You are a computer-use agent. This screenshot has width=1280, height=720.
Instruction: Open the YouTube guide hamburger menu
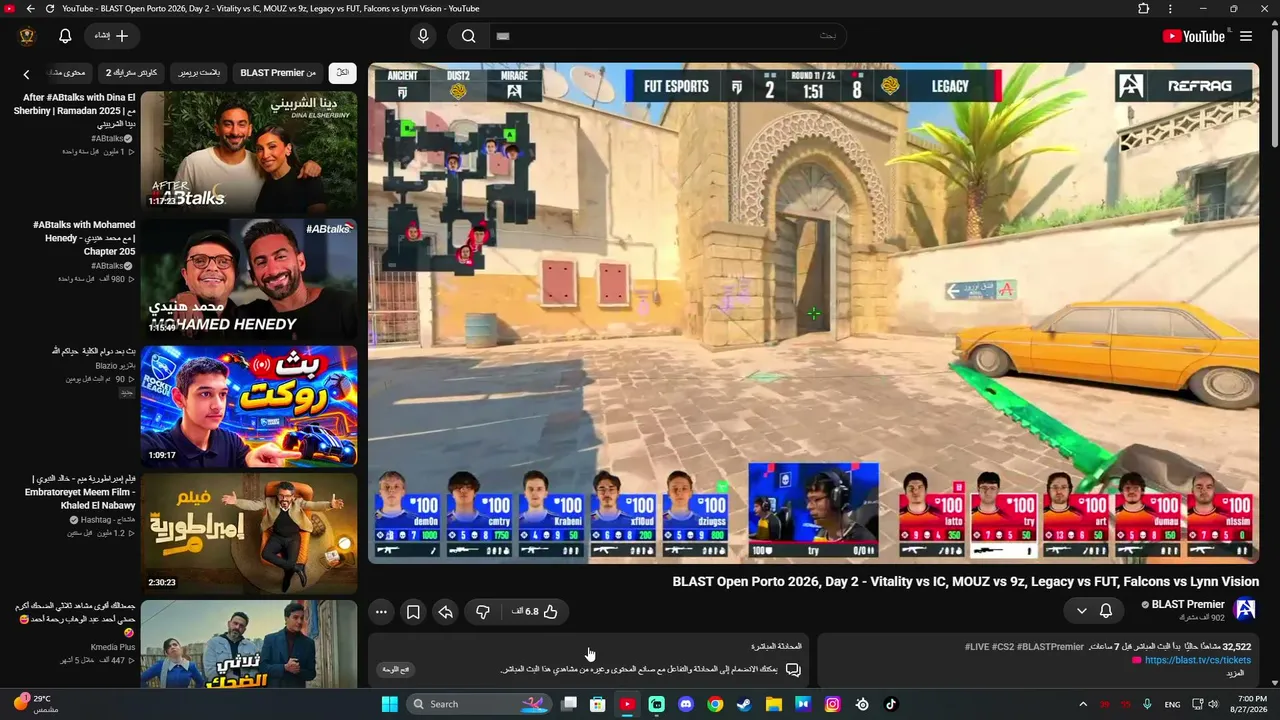tap(1246, 36)
